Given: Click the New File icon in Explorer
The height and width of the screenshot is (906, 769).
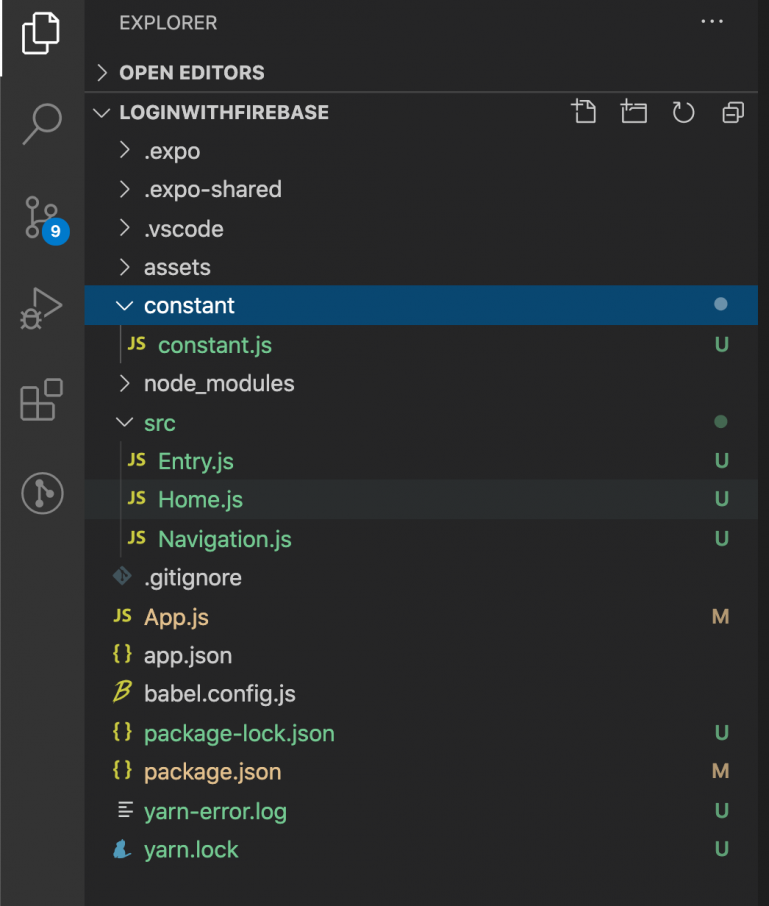Looking at the screenshot, I should pos(584,112).
